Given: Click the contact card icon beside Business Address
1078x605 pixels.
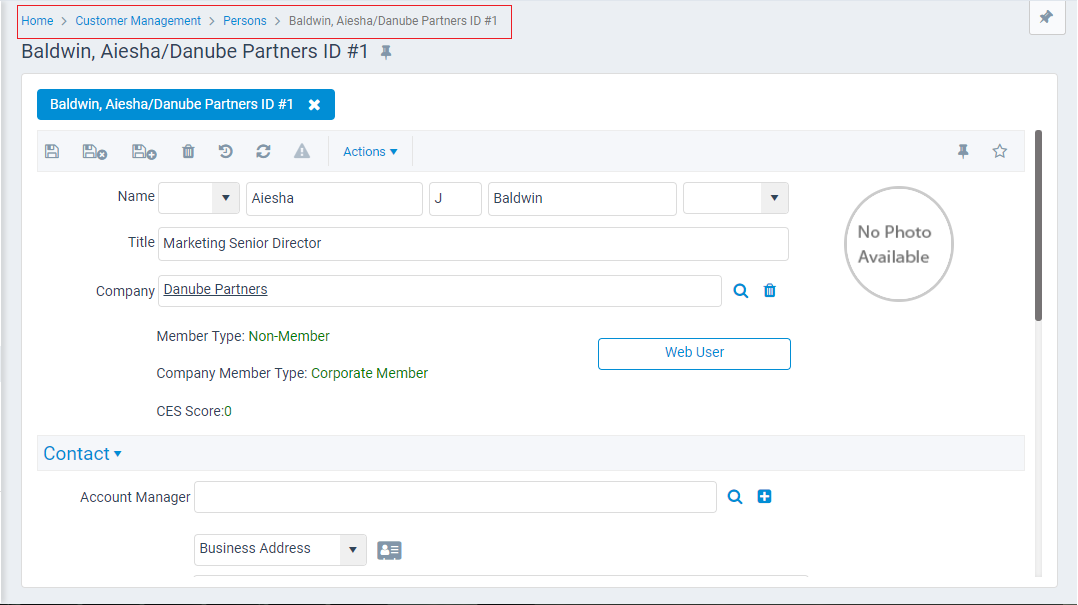Looking at the screenshot, I should (389, 550).
